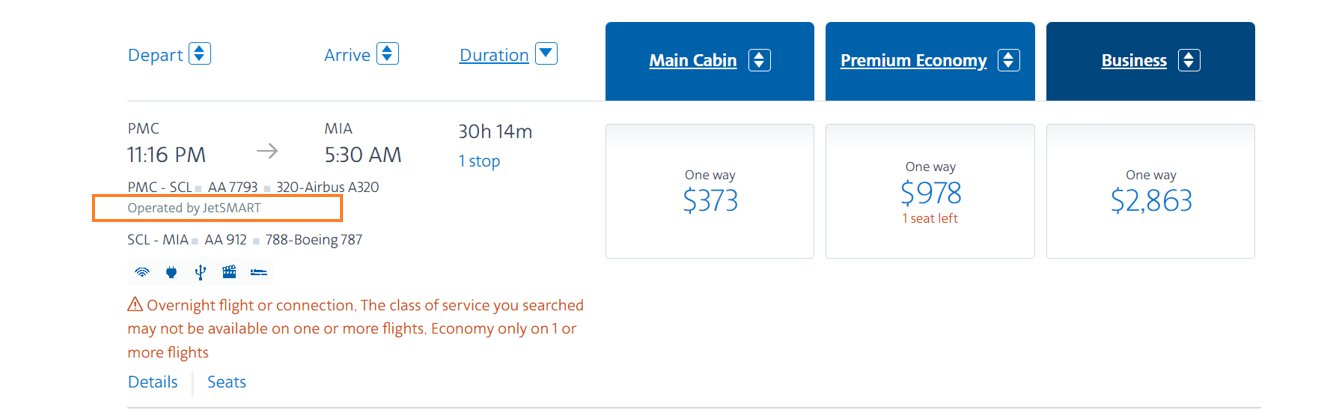Click the in-flight entertainment clapperboard icon

click(229, 272)
